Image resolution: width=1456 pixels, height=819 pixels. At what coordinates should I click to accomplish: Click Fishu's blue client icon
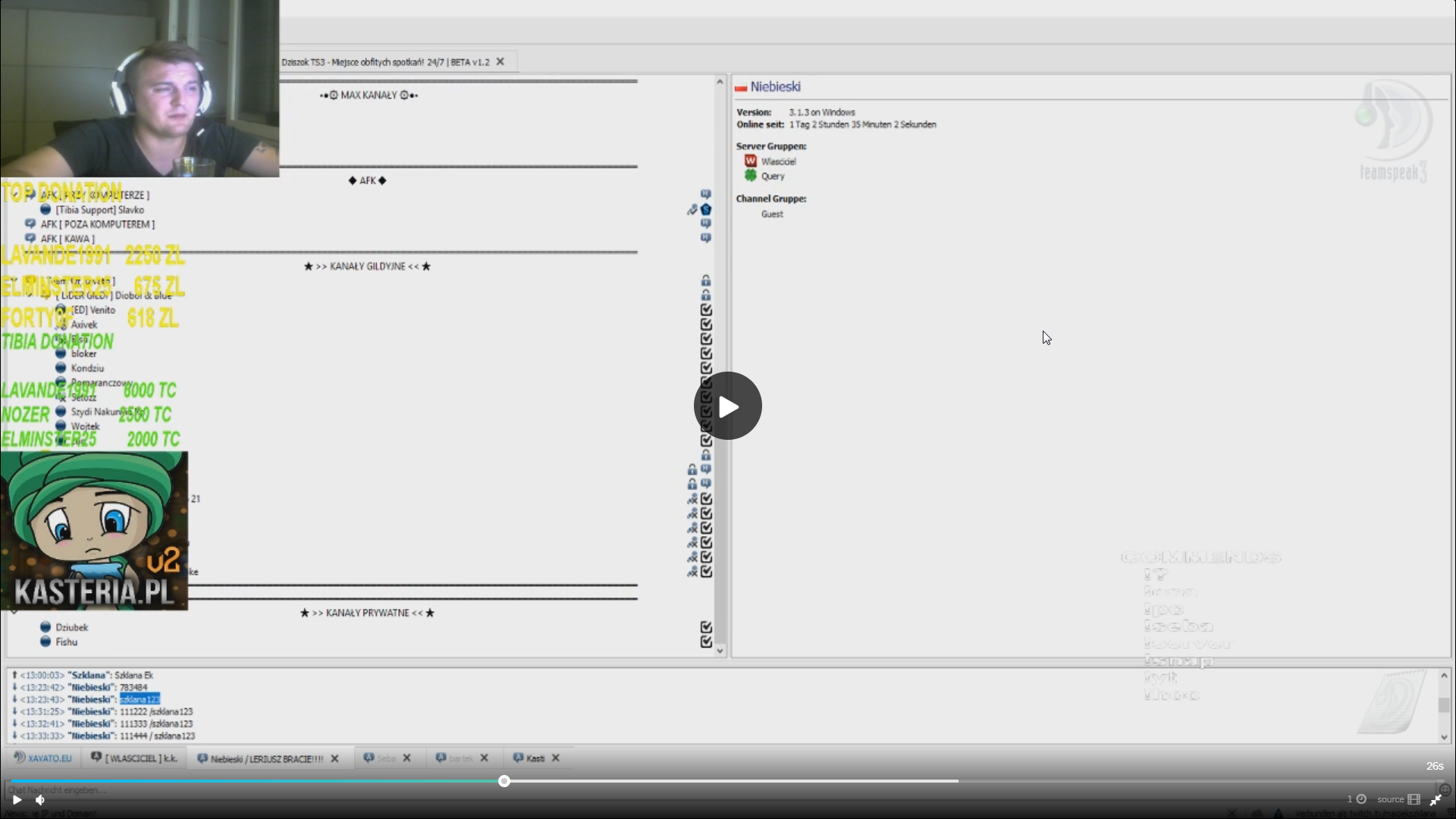click(x=45, y=642)
